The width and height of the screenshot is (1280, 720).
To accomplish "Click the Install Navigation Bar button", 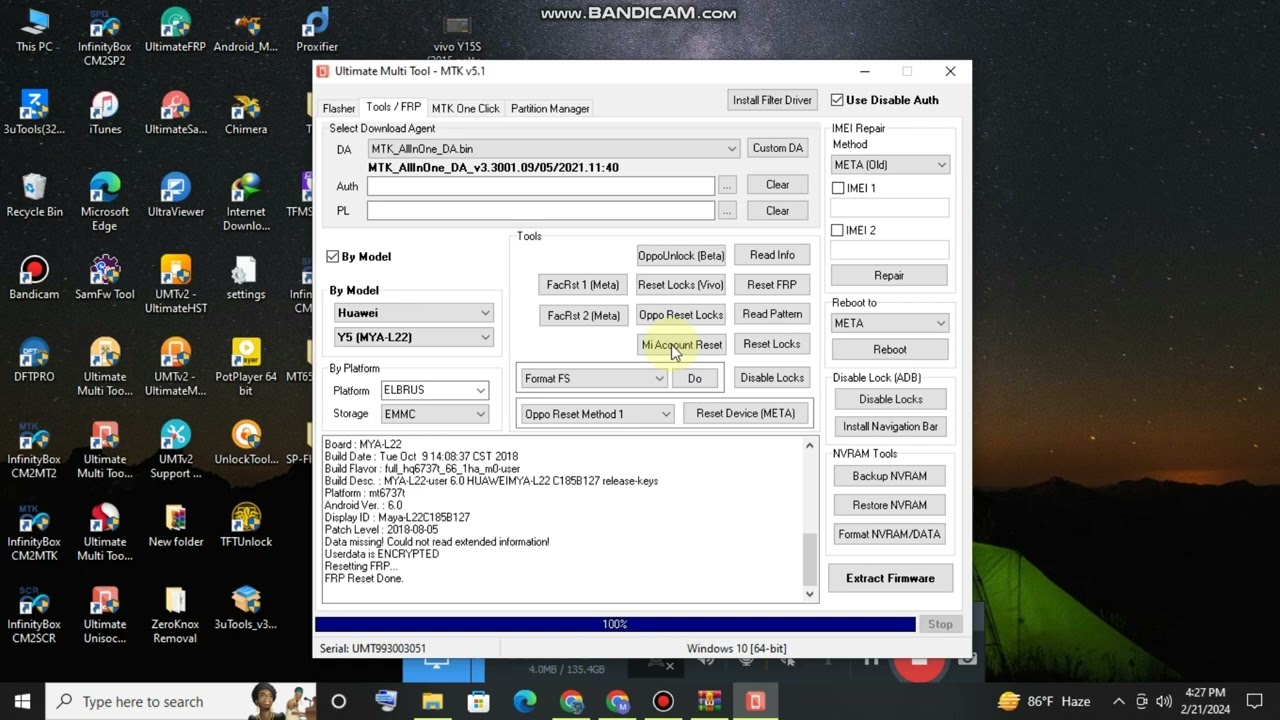I will 890,427.
